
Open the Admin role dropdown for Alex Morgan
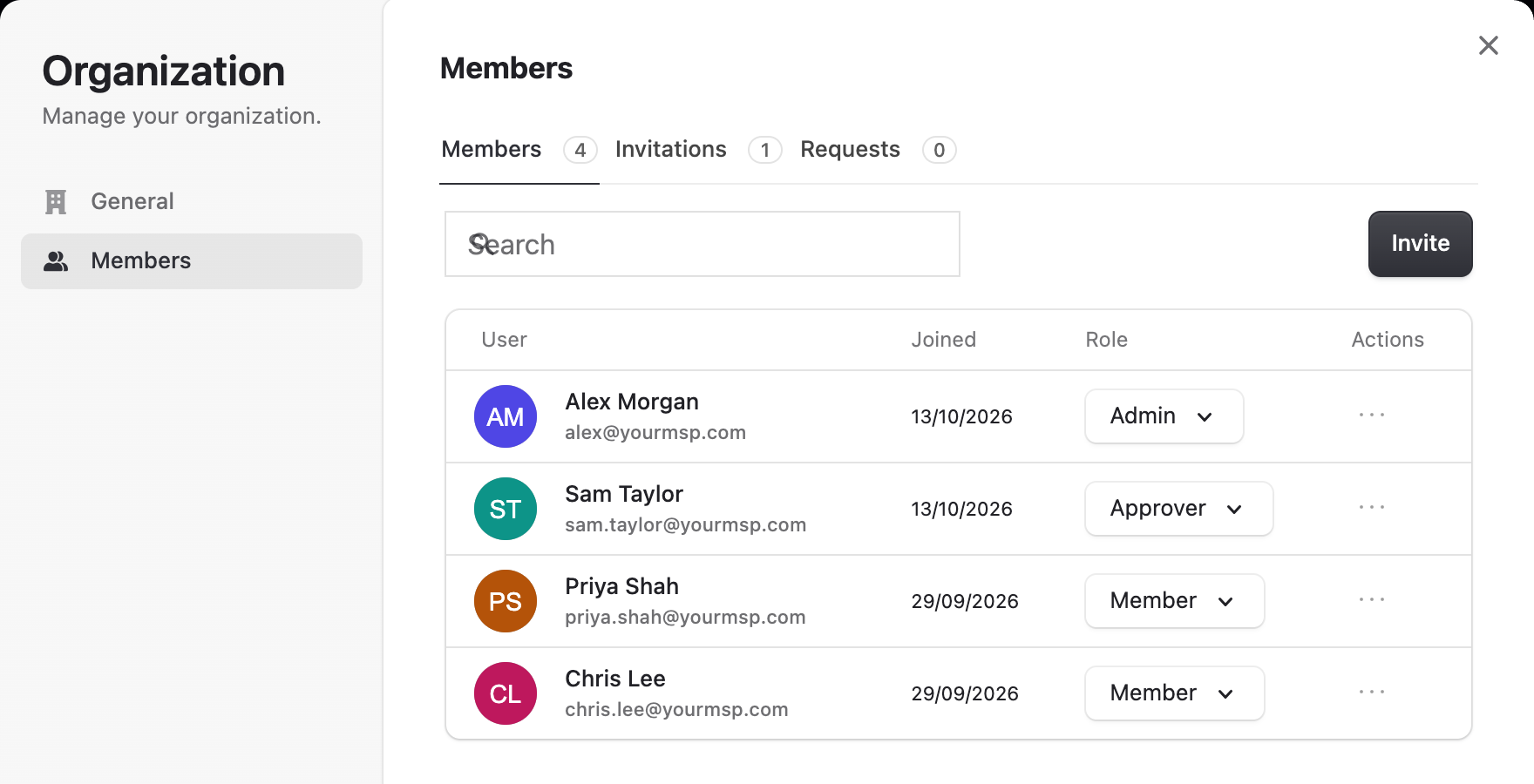pos(1164,416)
